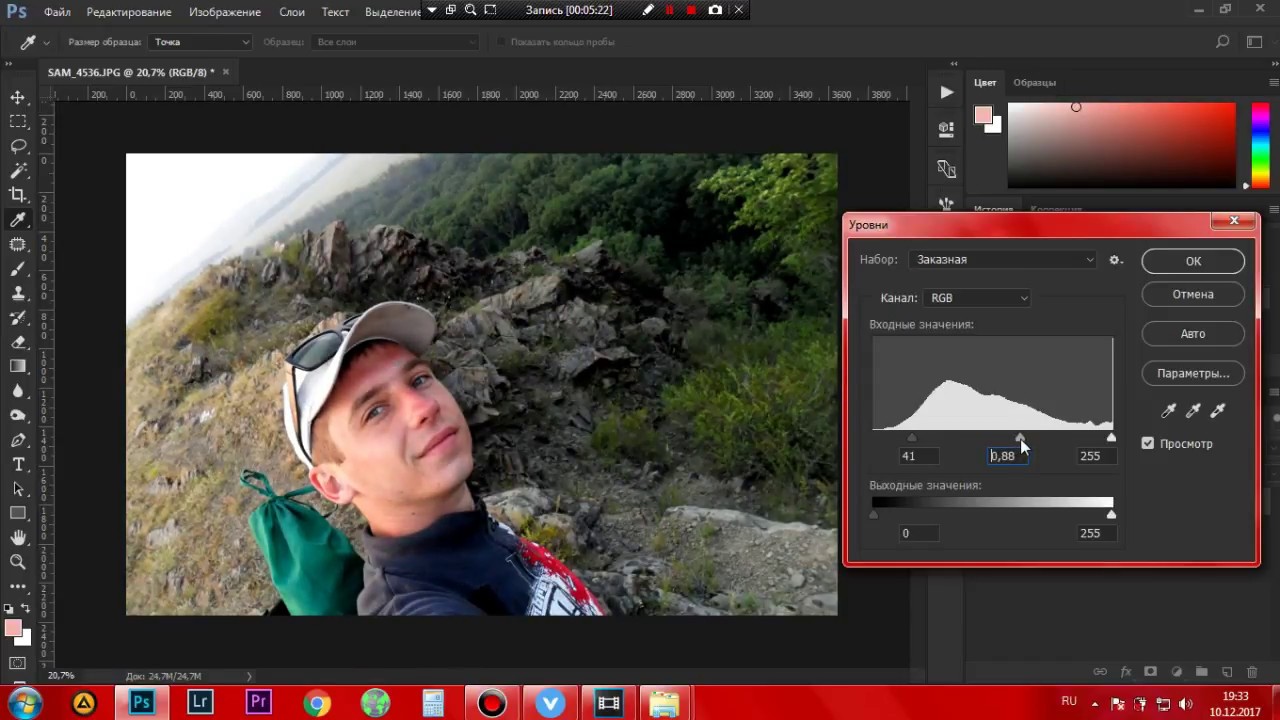Open Lightroom from the taskbar
This screenshot has width=1280, height=720.
click(200, 703)
